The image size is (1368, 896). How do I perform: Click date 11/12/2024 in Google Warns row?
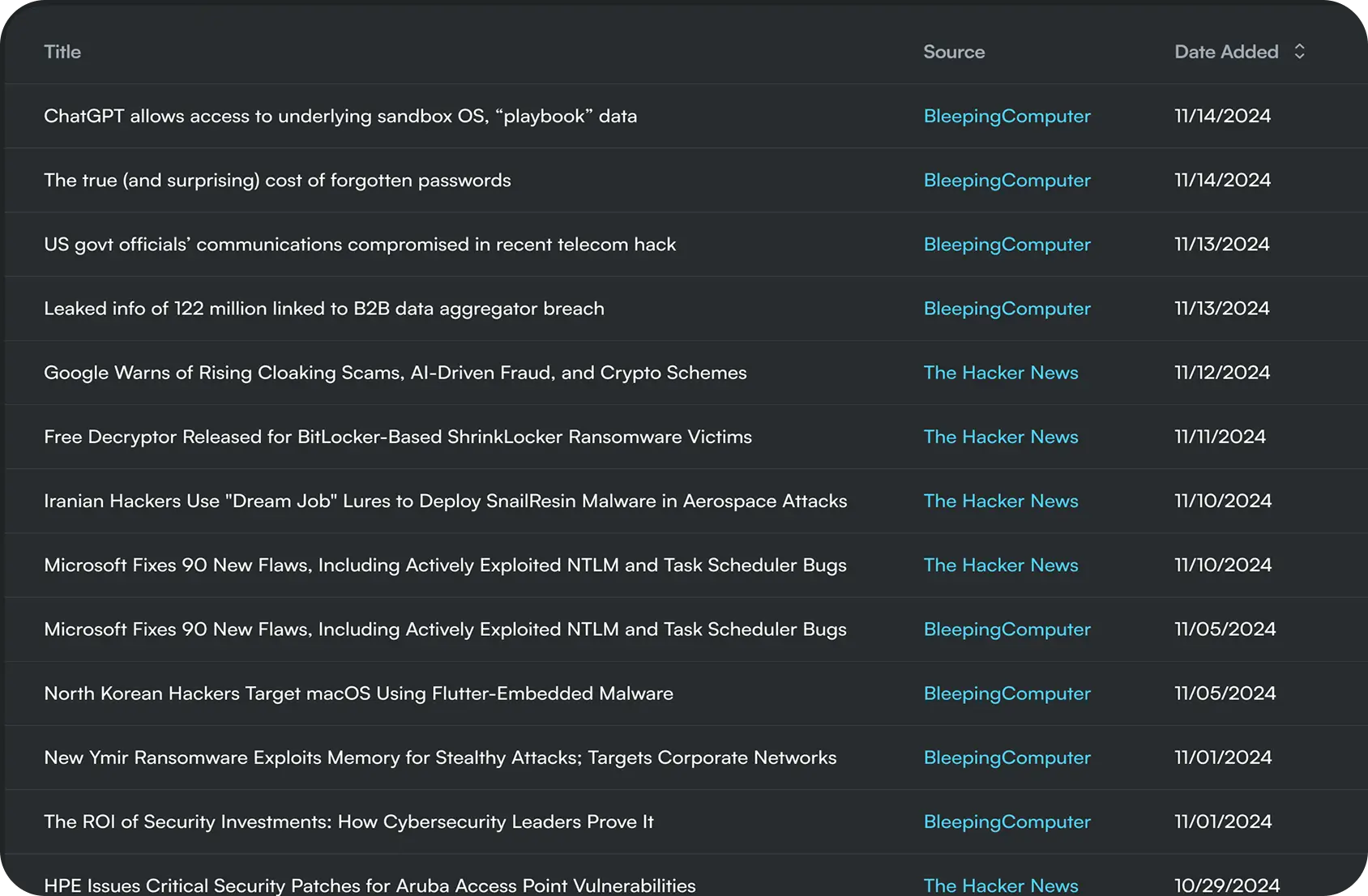tap(1222, 373)
